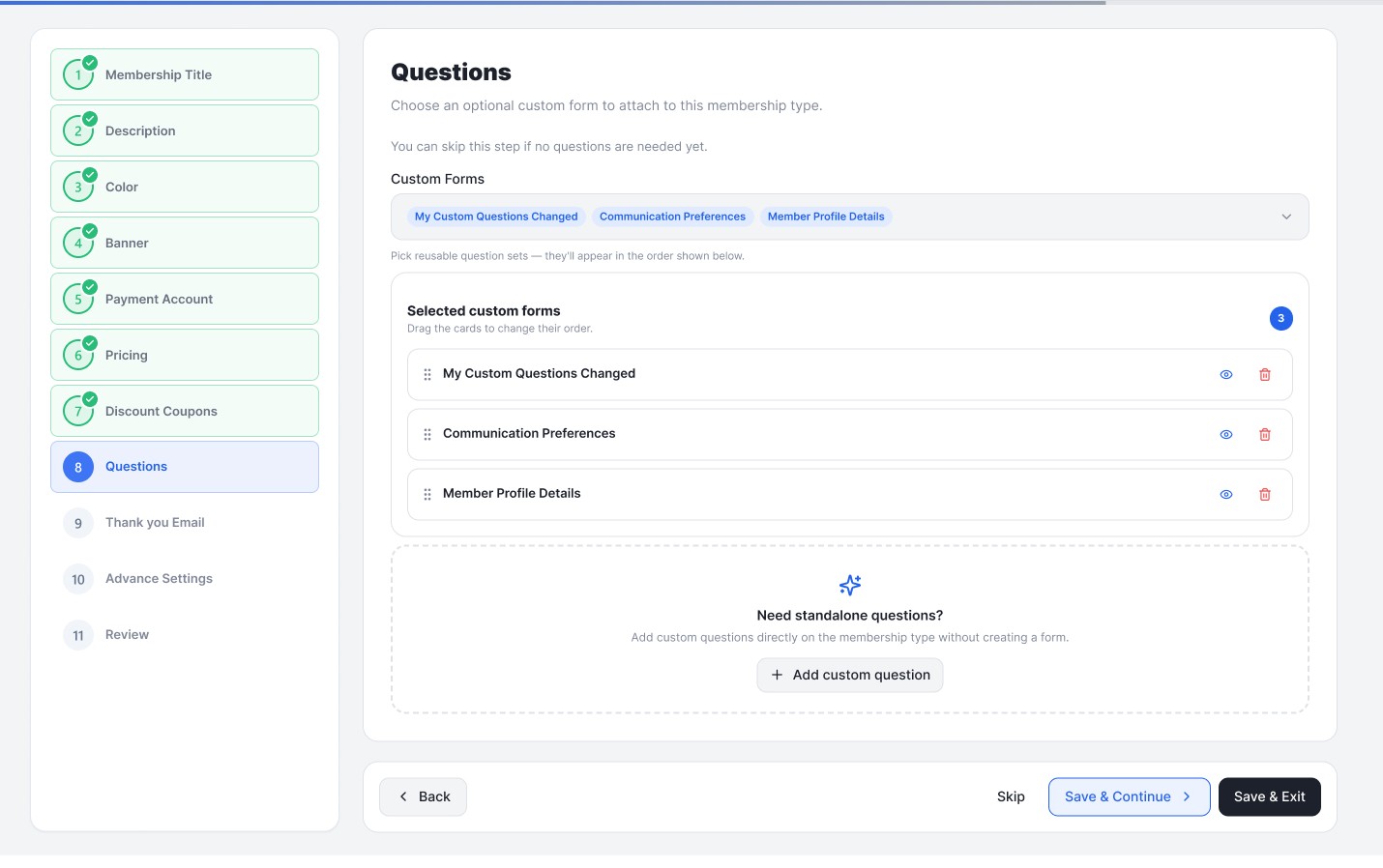Click the number 9 step circle

(x=78, y=523)
